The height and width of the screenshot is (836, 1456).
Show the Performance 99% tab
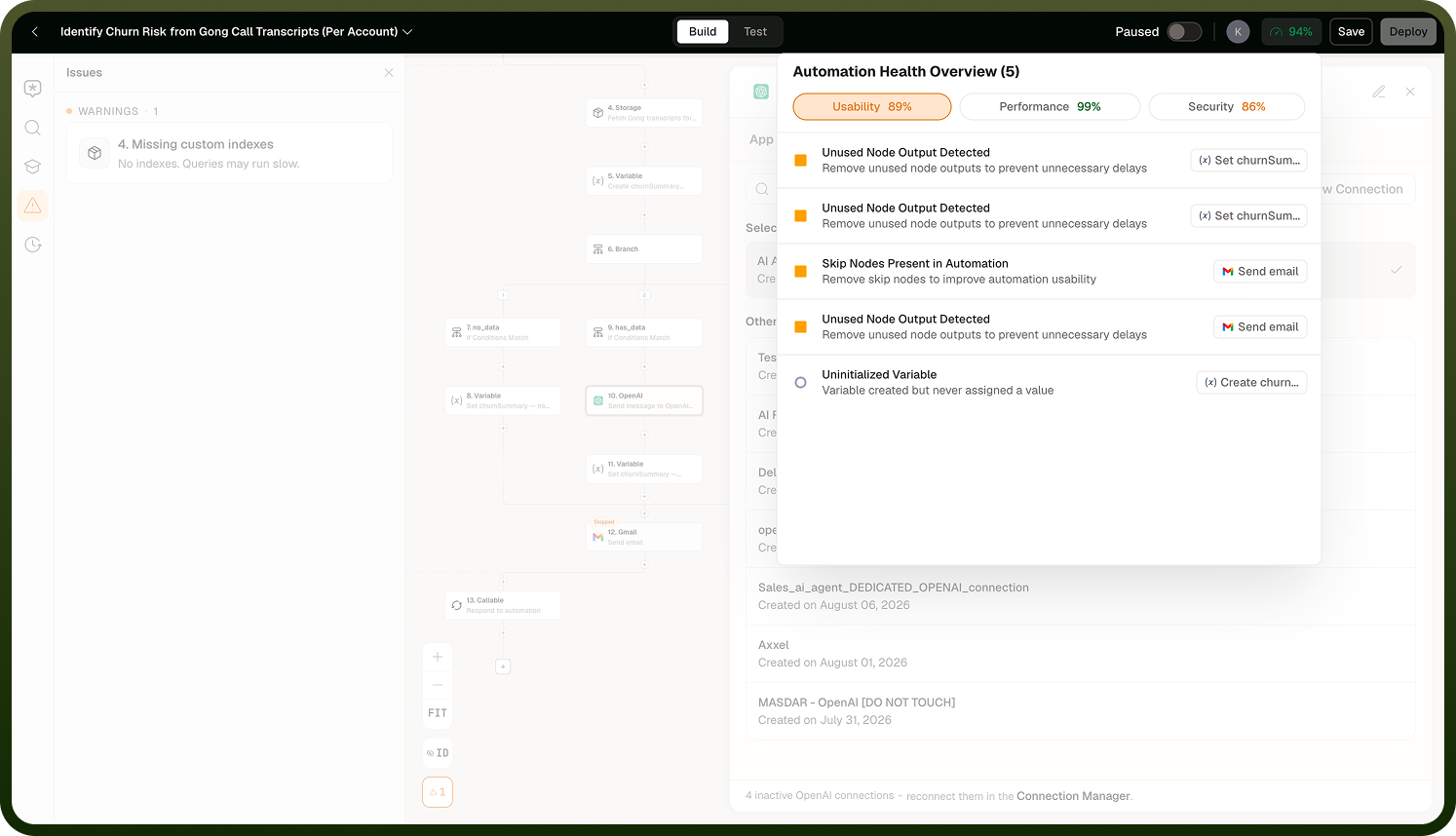pos(1050,107)
